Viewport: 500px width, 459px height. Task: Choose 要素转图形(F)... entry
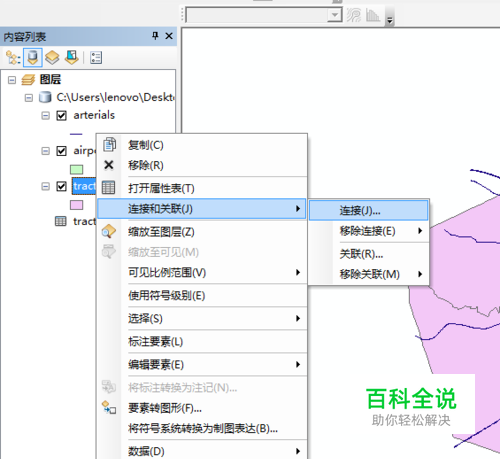coord(202,408)
